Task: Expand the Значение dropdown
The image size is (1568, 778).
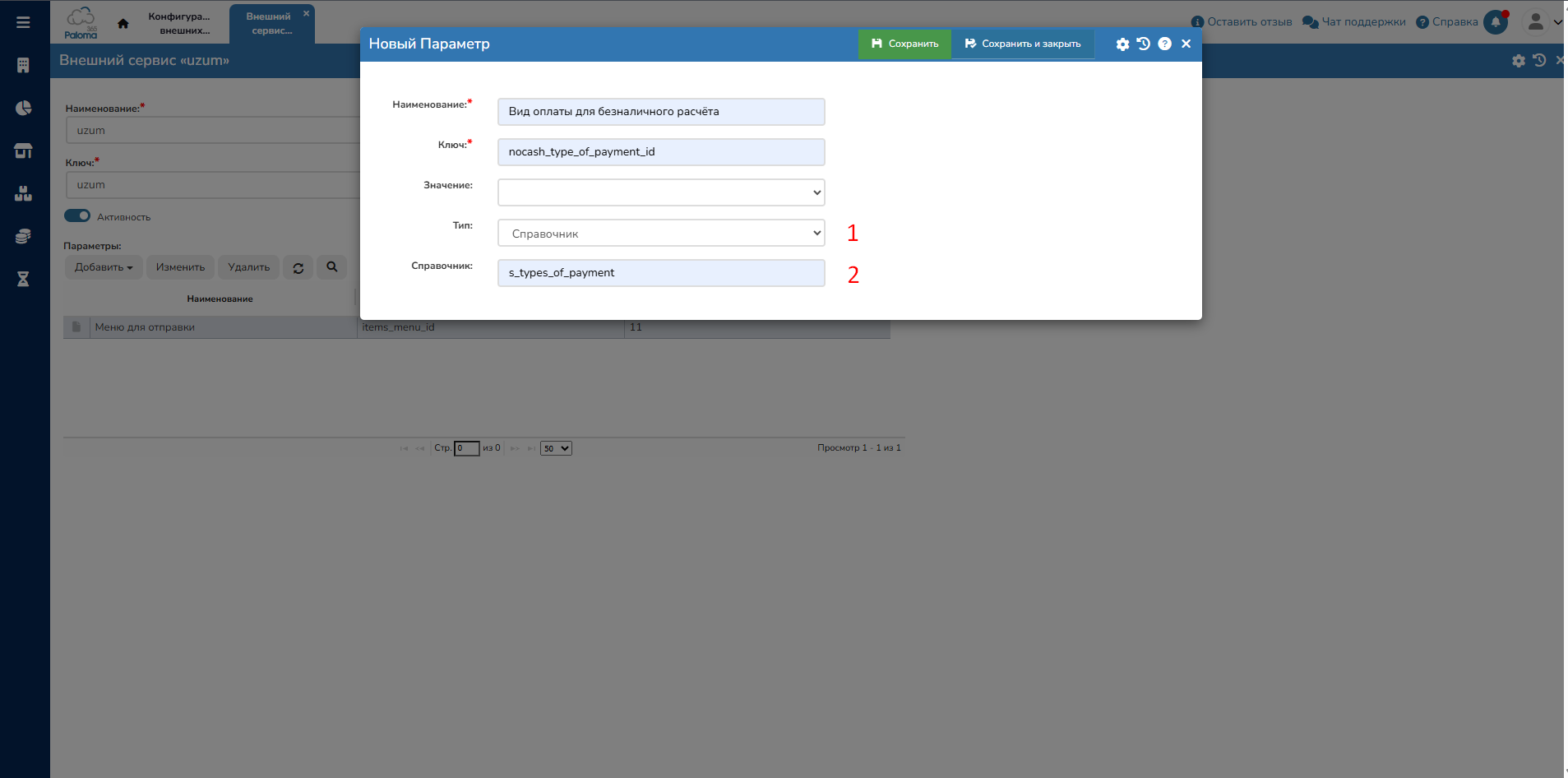Action: pos(661,192)
